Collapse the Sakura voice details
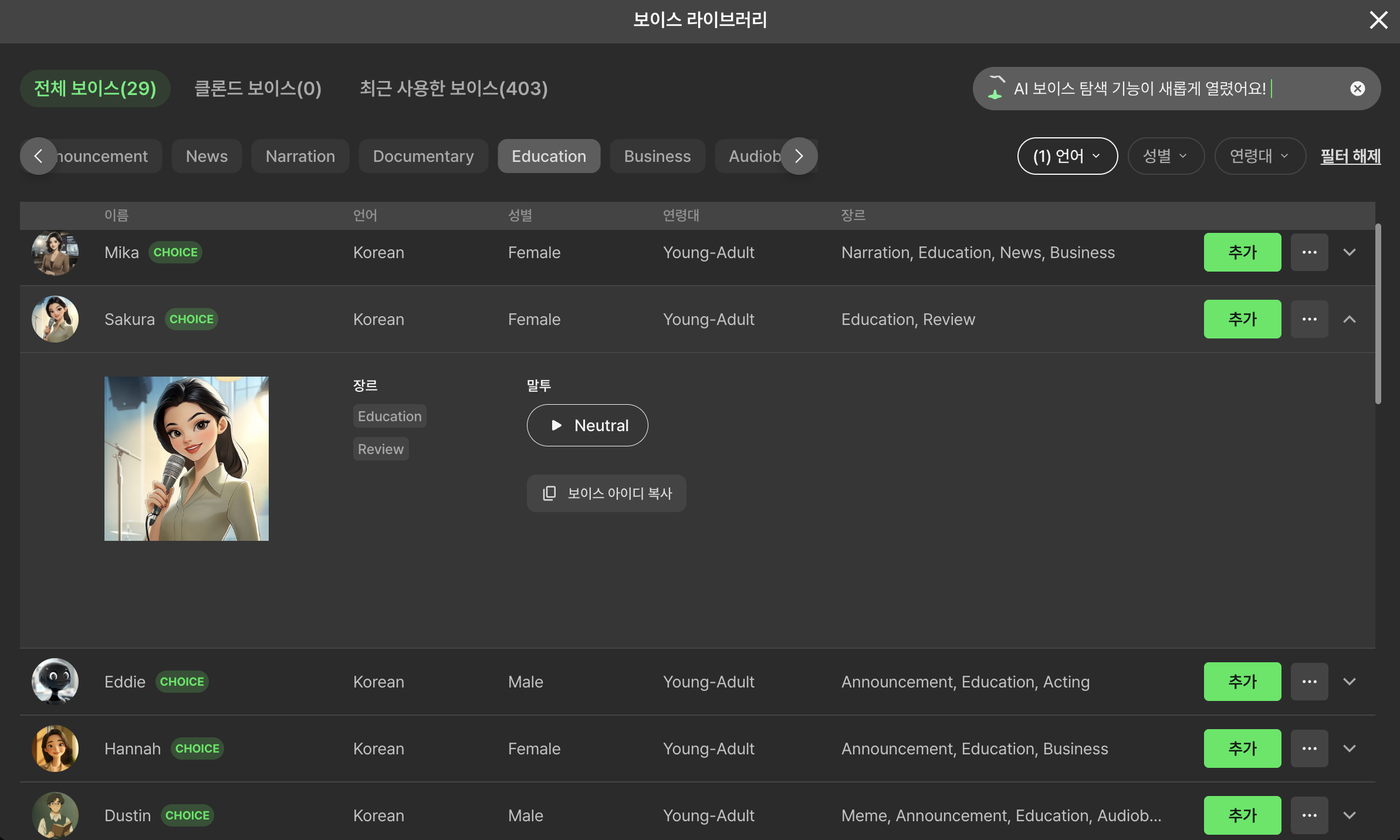The image size is (1400, 840). point(1350,319)
